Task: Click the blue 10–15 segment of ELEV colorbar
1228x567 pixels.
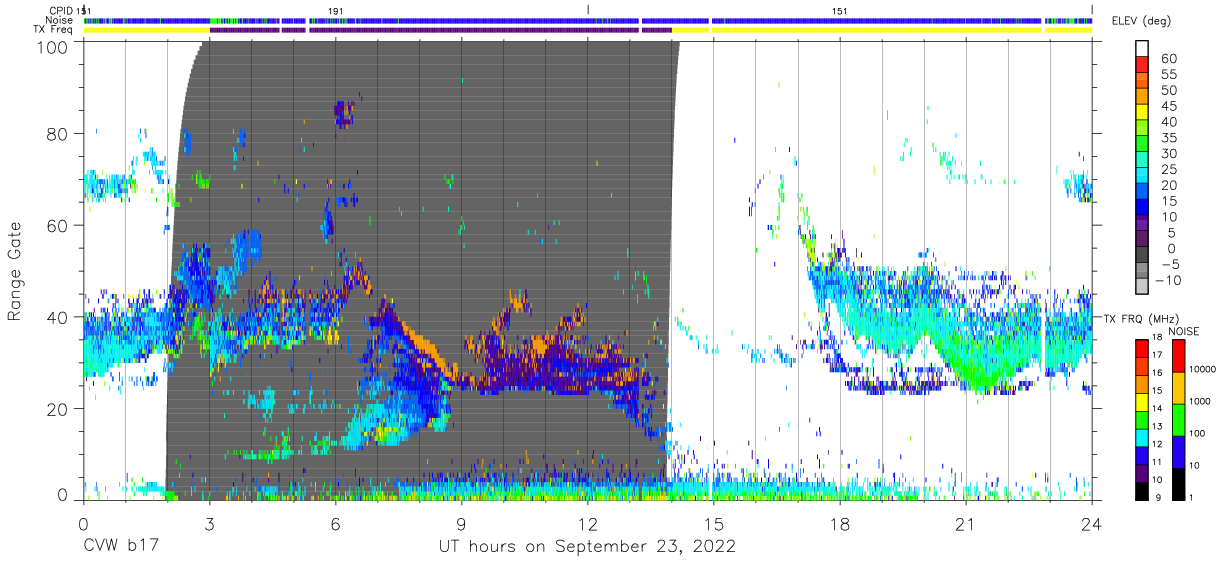Action: (x=1142, y=209)
